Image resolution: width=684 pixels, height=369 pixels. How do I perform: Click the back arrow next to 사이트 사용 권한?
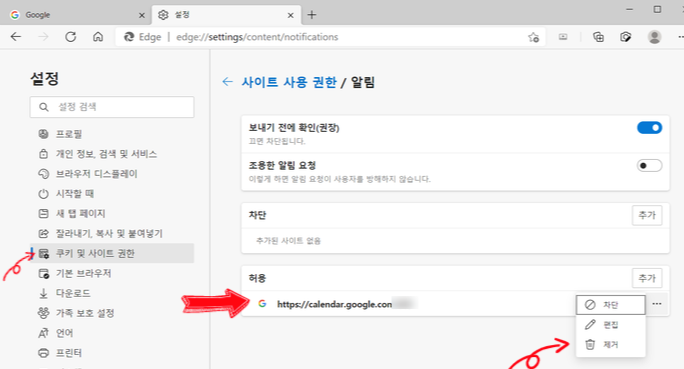tap(227, 82)
